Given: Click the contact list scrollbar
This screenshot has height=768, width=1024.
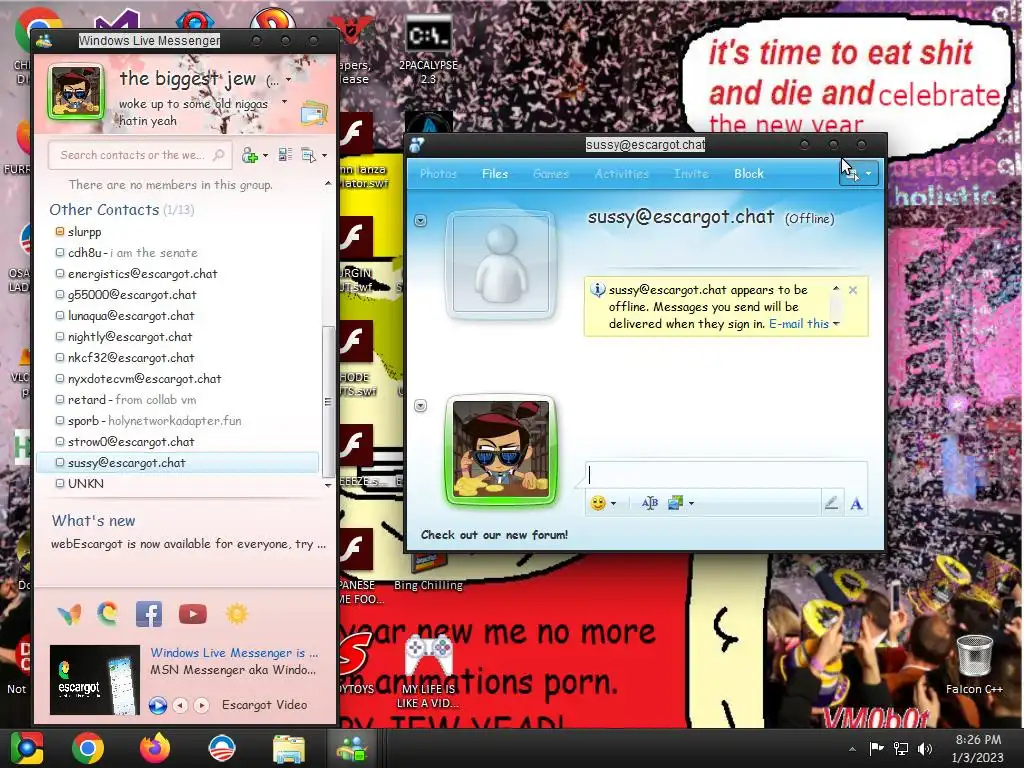Looking at the screenshot, I should [328, 402].
